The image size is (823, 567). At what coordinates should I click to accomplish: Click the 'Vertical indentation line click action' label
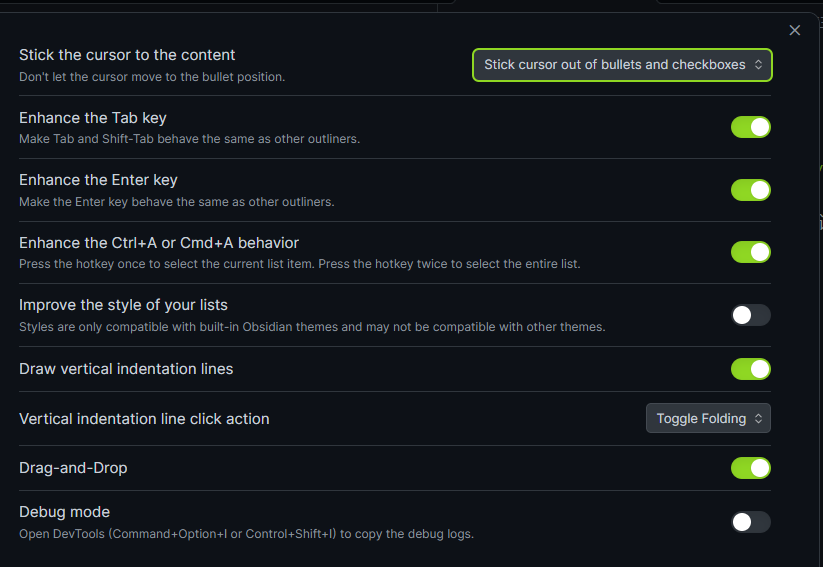coord(144,419)
